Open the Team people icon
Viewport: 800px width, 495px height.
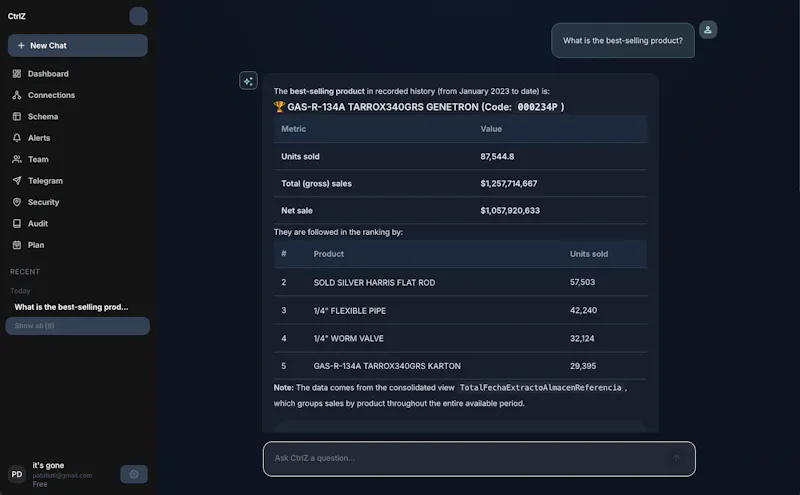pos(17,159)
